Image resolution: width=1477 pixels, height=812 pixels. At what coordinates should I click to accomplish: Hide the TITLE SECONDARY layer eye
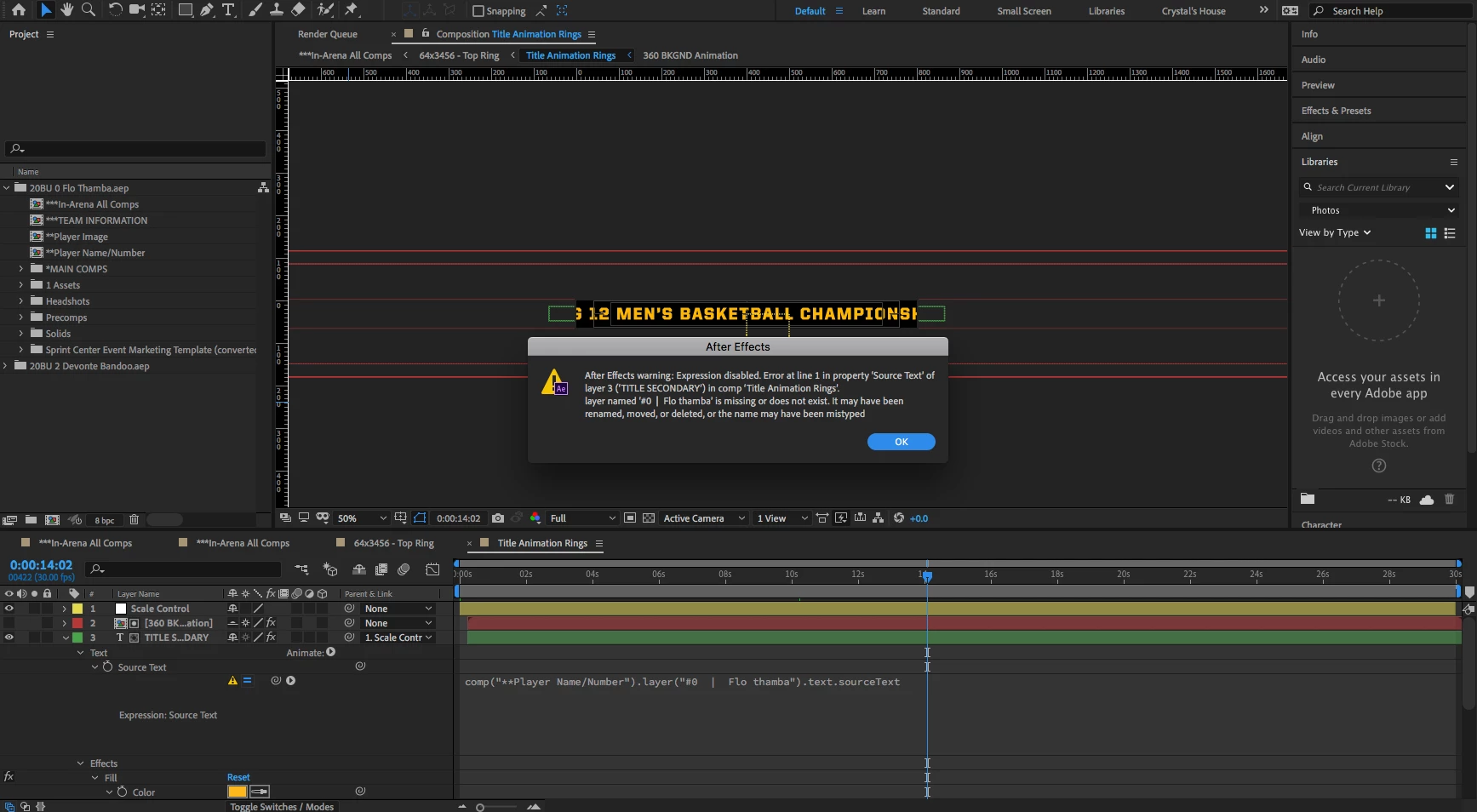(x=9, y=638)
